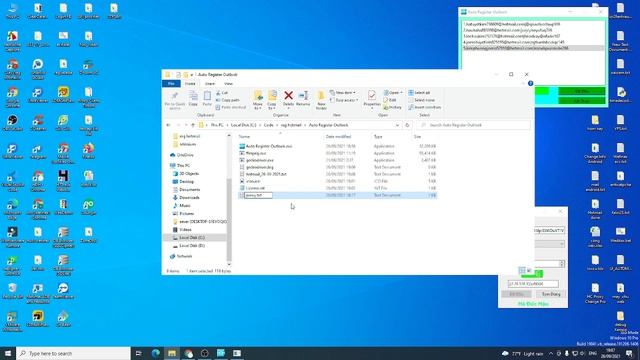Click the Refresh button beside address bar
The height and width of the screenshot is (360, 640).
[x=407, y=125]
